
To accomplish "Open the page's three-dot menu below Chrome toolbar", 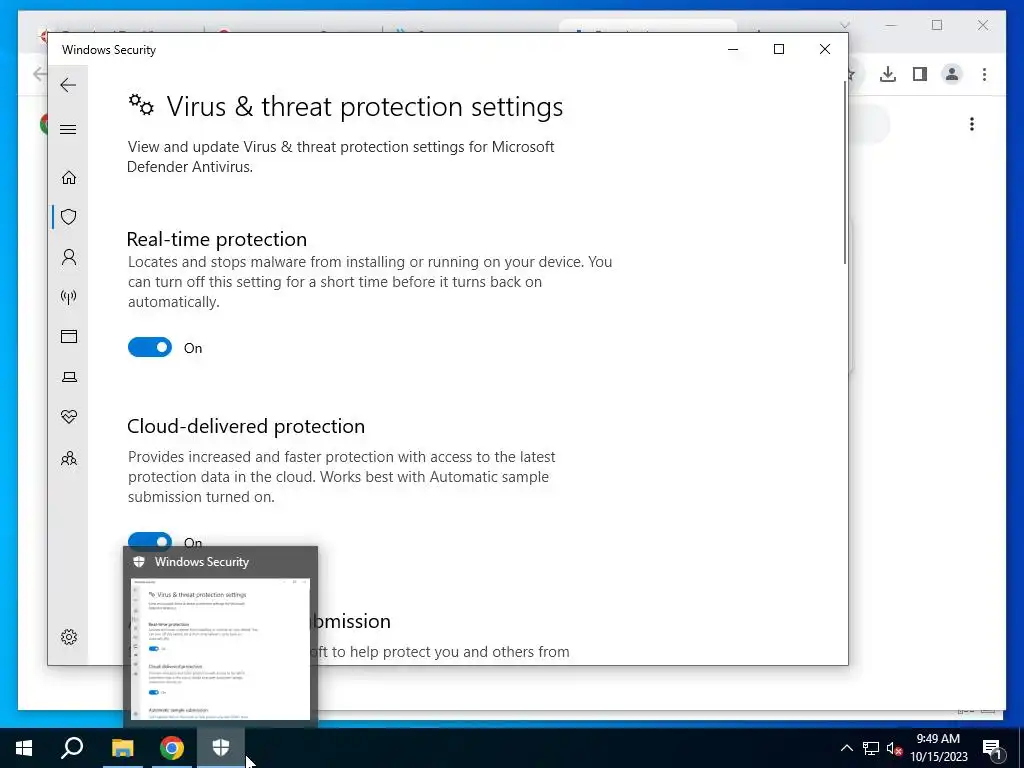I will (x=972, y=124).
